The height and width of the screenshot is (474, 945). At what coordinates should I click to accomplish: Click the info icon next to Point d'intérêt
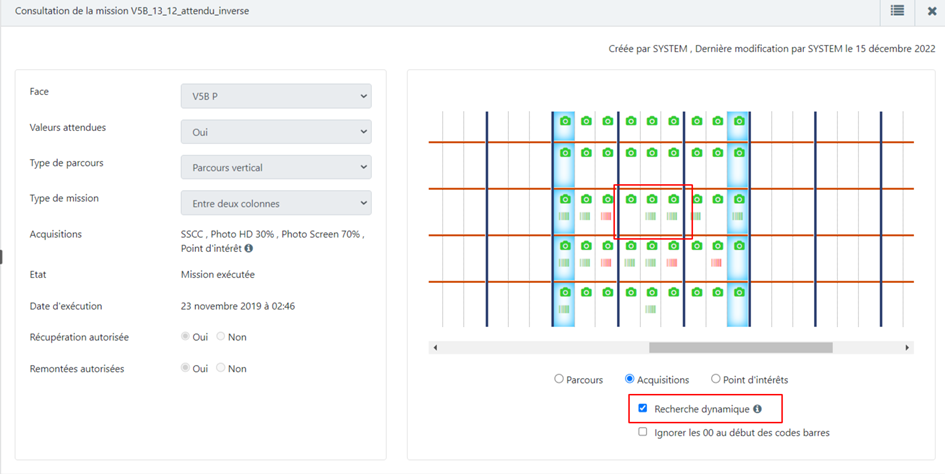point(248,248)
